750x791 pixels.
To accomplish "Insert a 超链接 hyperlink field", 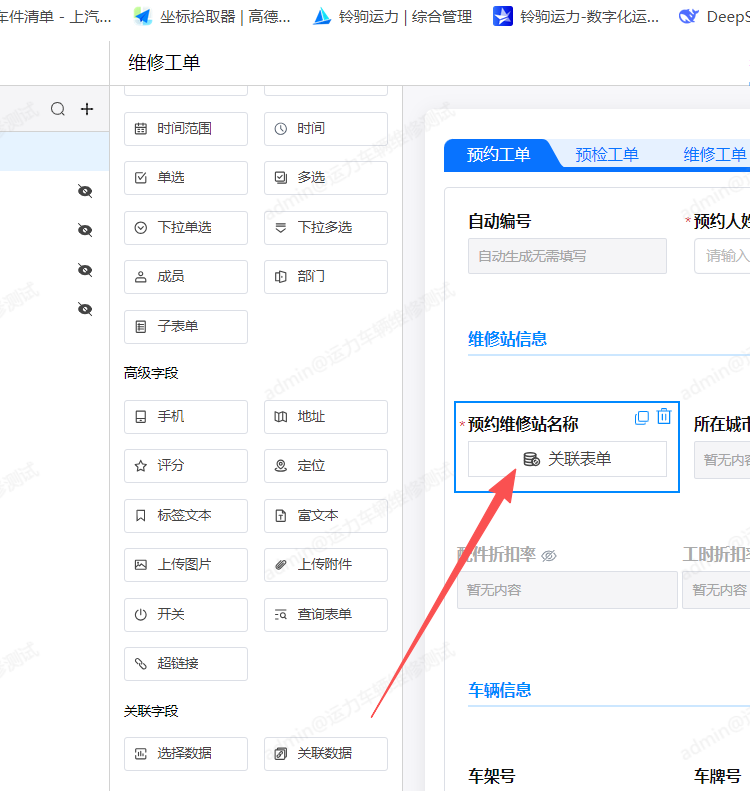I will [x=185, y=664].
